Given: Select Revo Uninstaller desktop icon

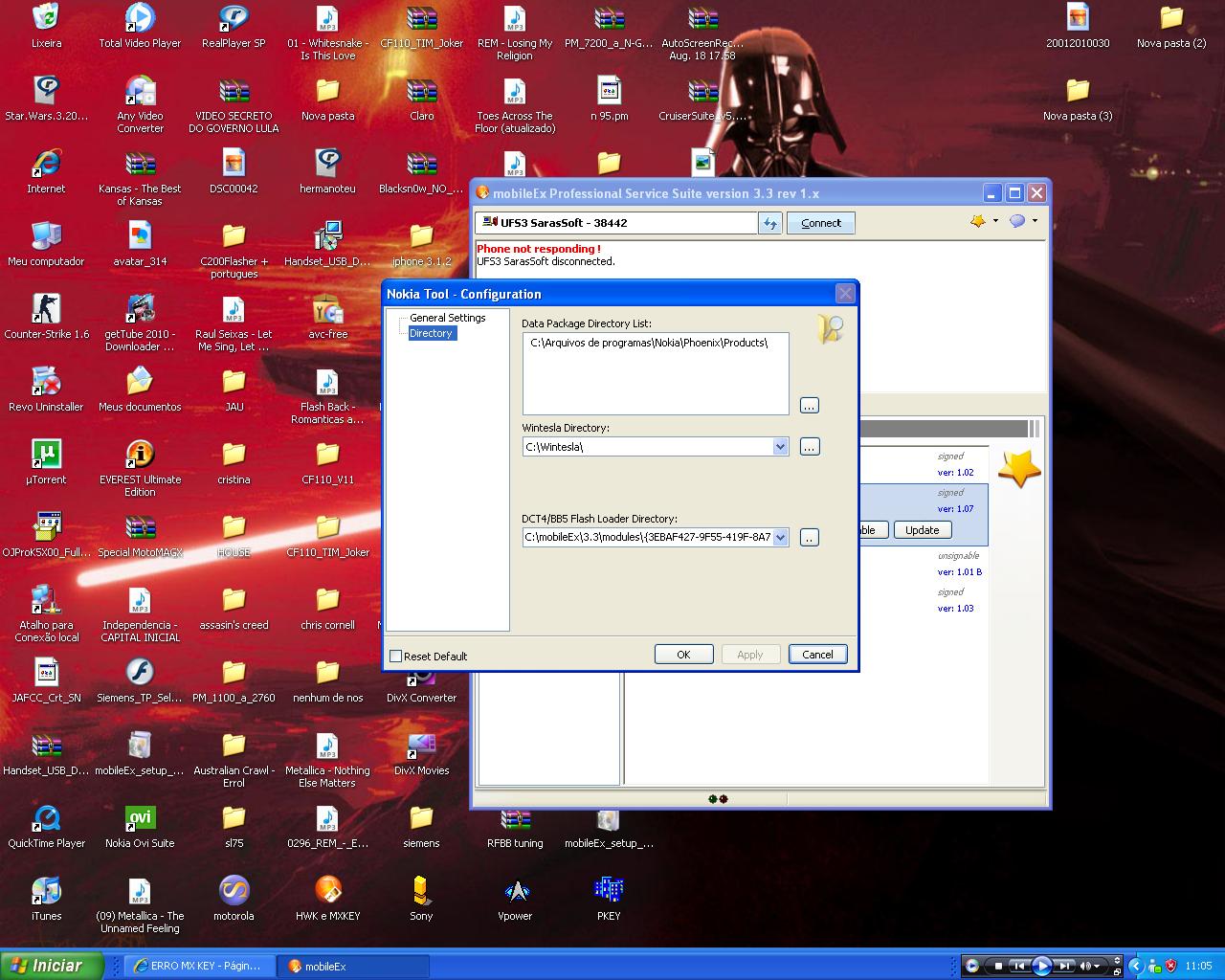Looking at the screenshot, I should pos(46,391).
